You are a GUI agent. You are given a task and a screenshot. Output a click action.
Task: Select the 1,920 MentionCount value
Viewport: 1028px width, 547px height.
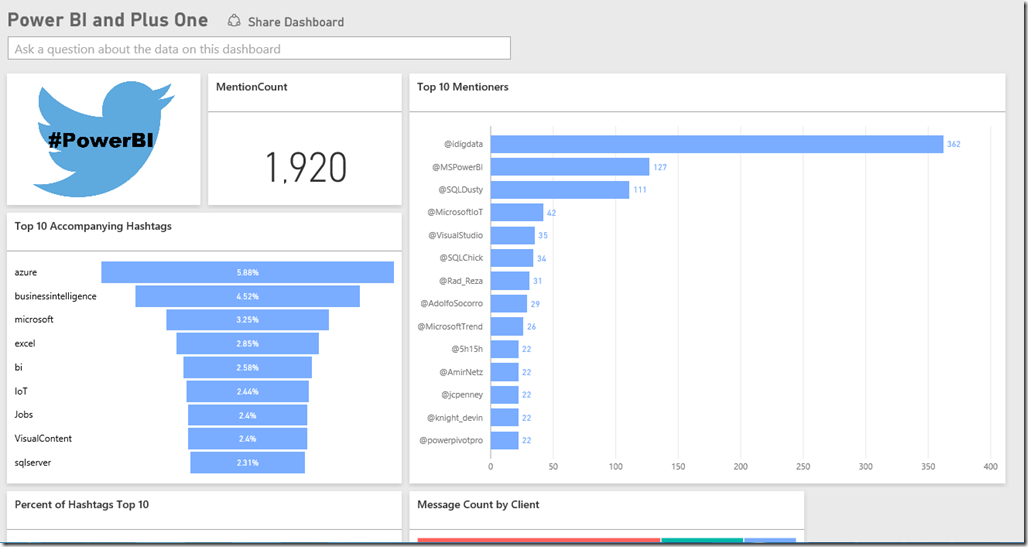[x=306, y=167]
